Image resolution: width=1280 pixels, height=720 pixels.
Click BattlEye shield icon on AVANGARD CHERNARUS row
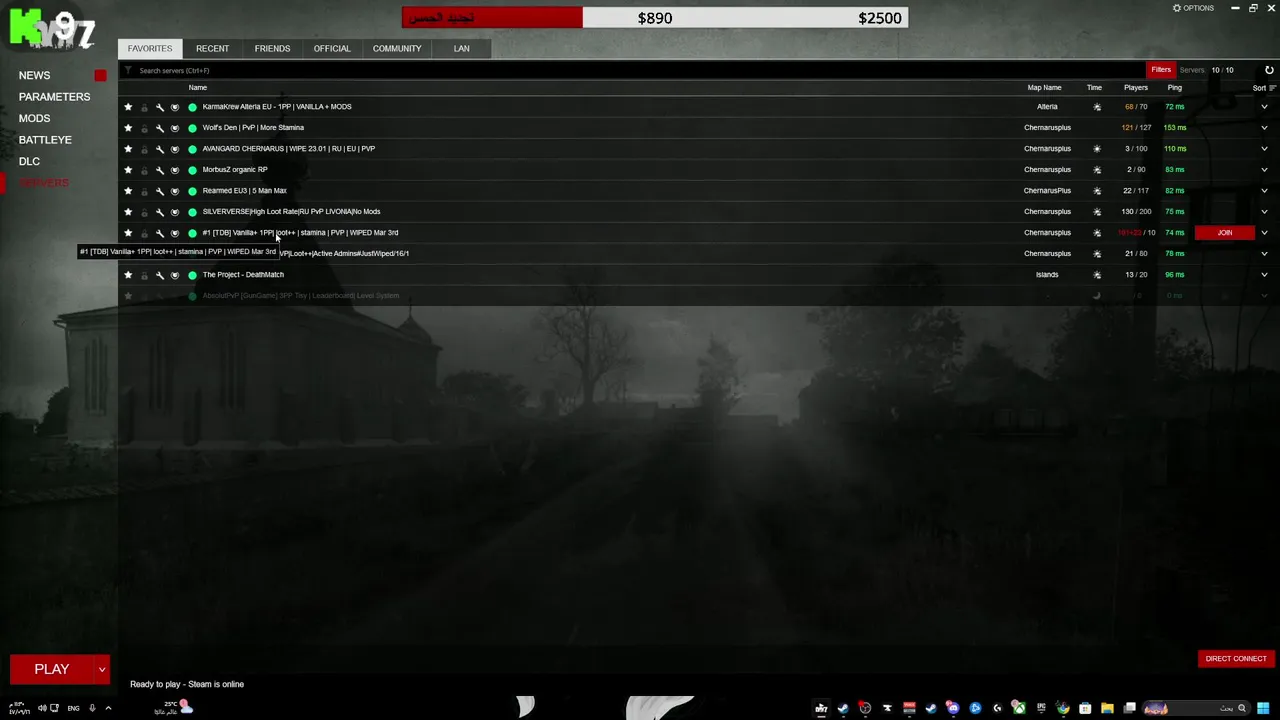click(x=175, y=149)
